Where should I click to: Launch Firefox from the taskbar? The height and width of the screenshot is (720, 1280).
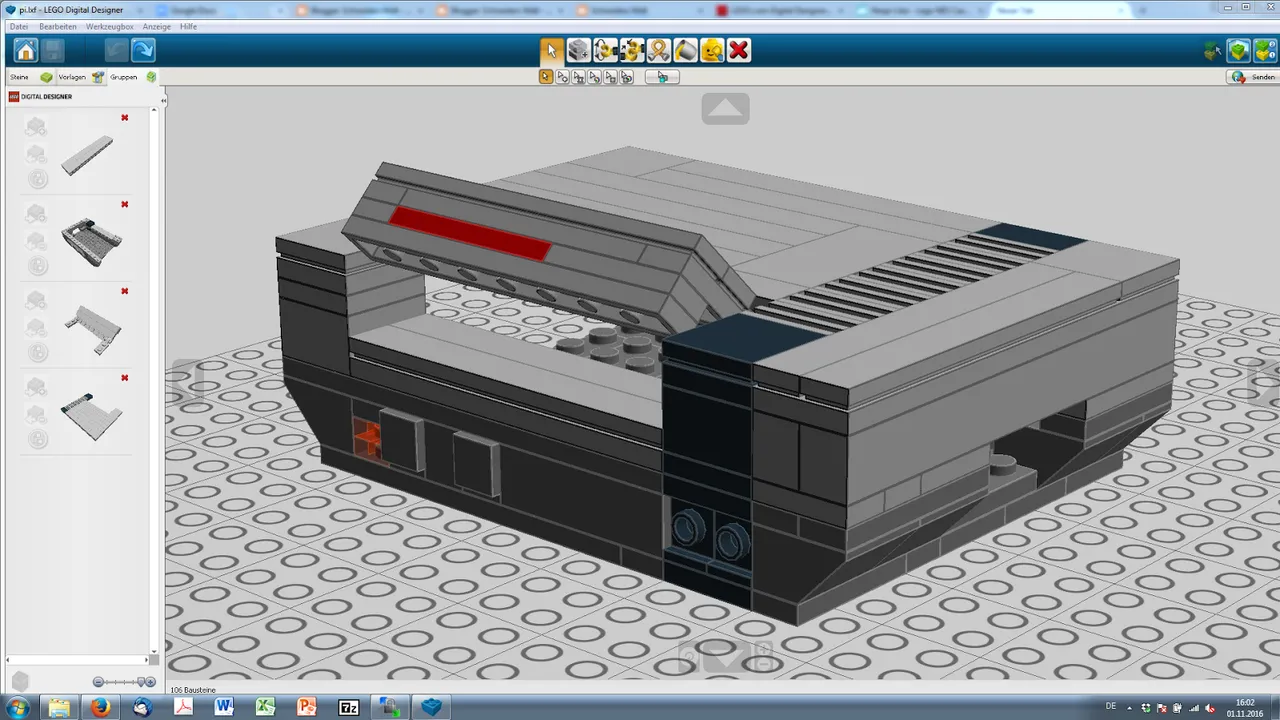point(100,707)
